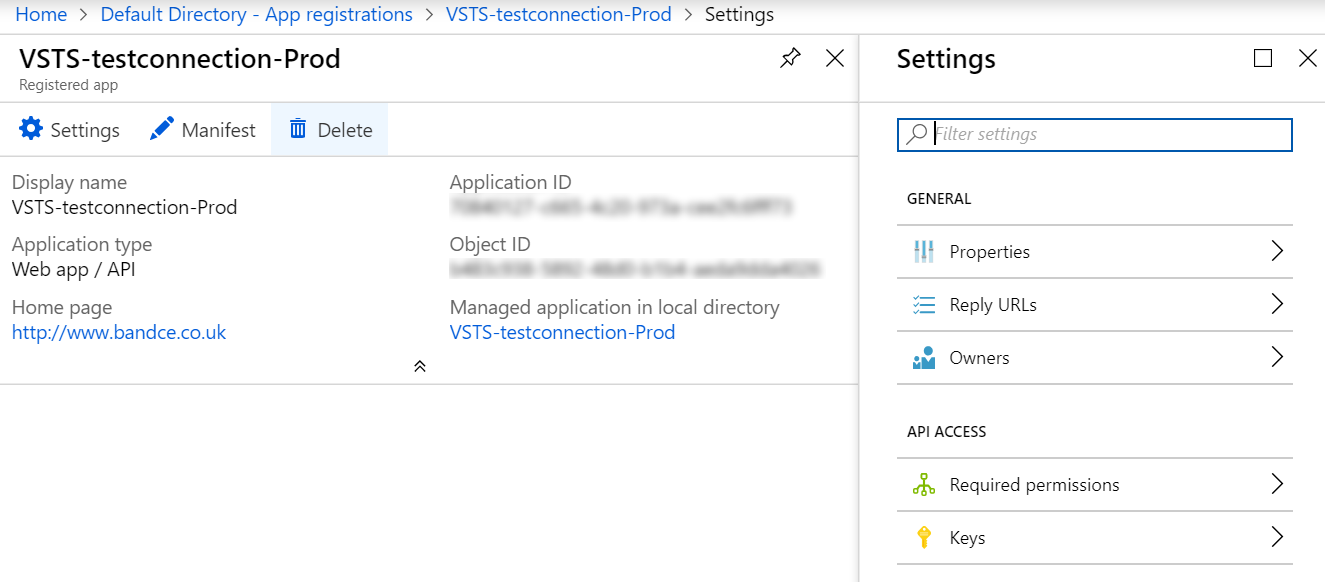
Task: Click the 'Home page' label
Action: click(x=62, y=307)
